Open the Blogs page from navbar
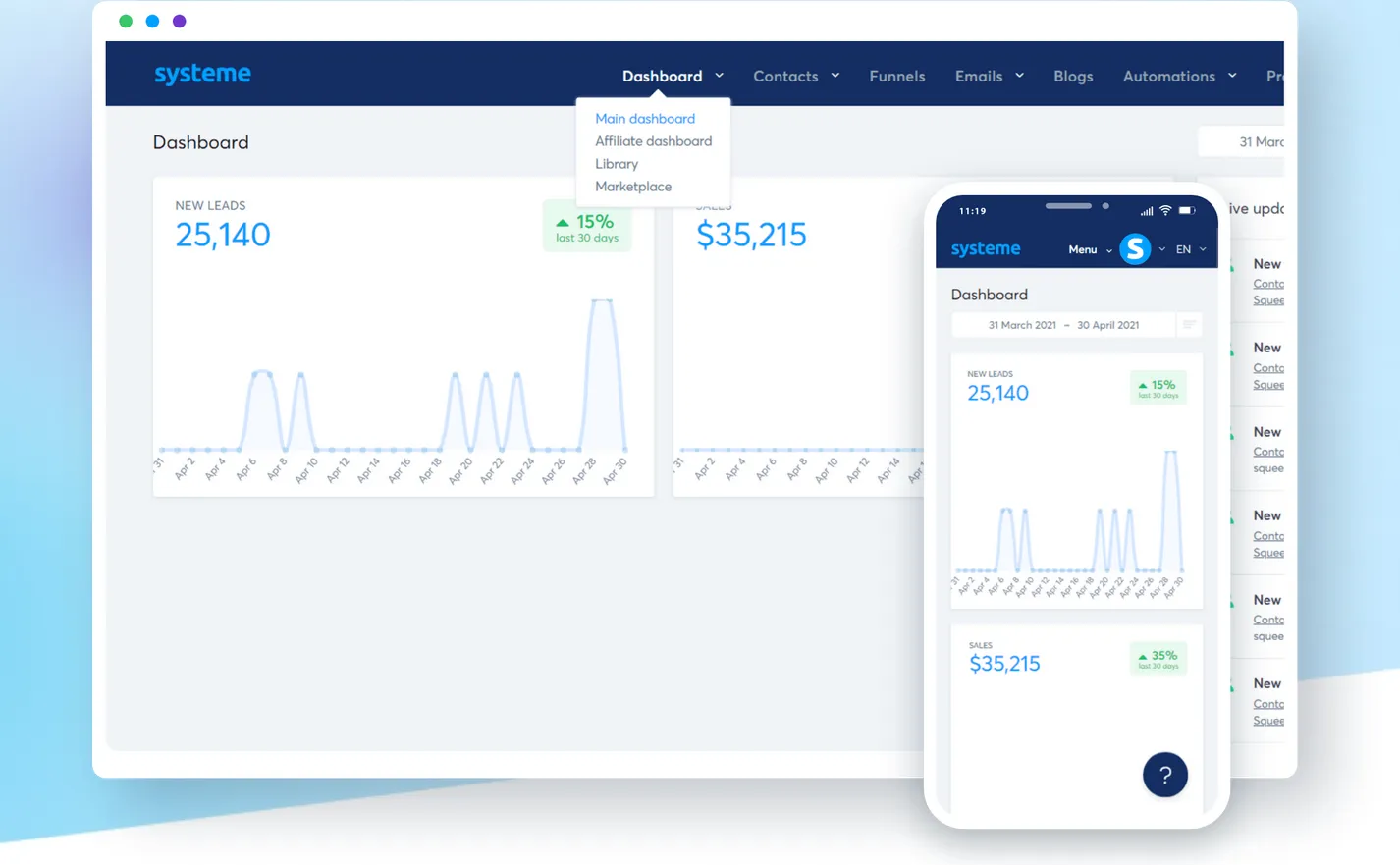 click(x=1073, y=76)
